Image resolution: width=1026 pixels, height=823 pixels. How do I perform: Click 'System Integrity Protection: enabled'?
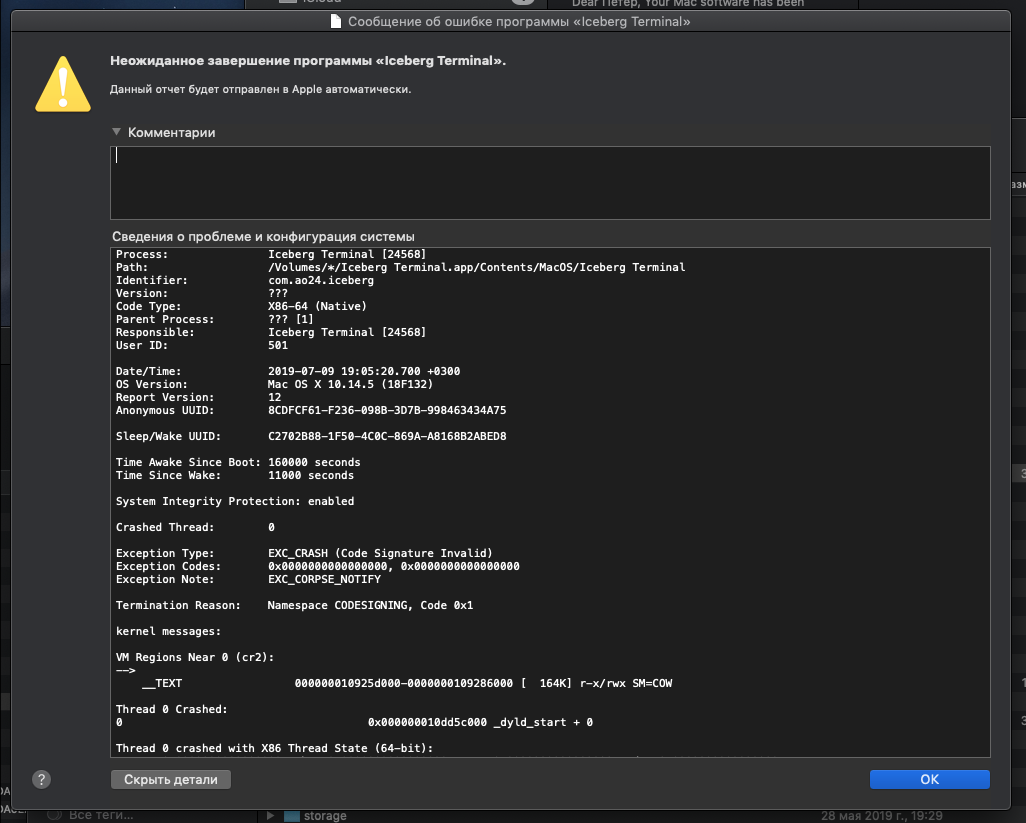[x=235, y=501]
